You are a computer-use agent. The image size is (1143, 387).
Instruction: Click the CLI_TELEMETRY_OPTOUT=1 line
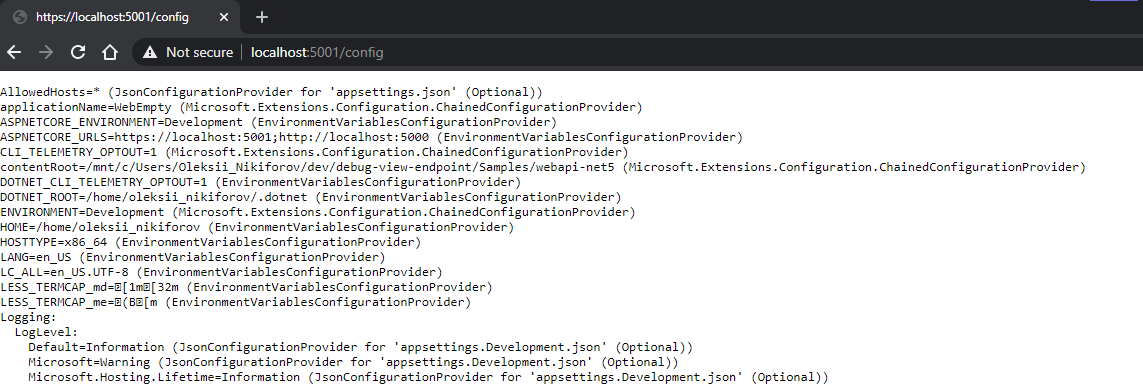(314, 152)
